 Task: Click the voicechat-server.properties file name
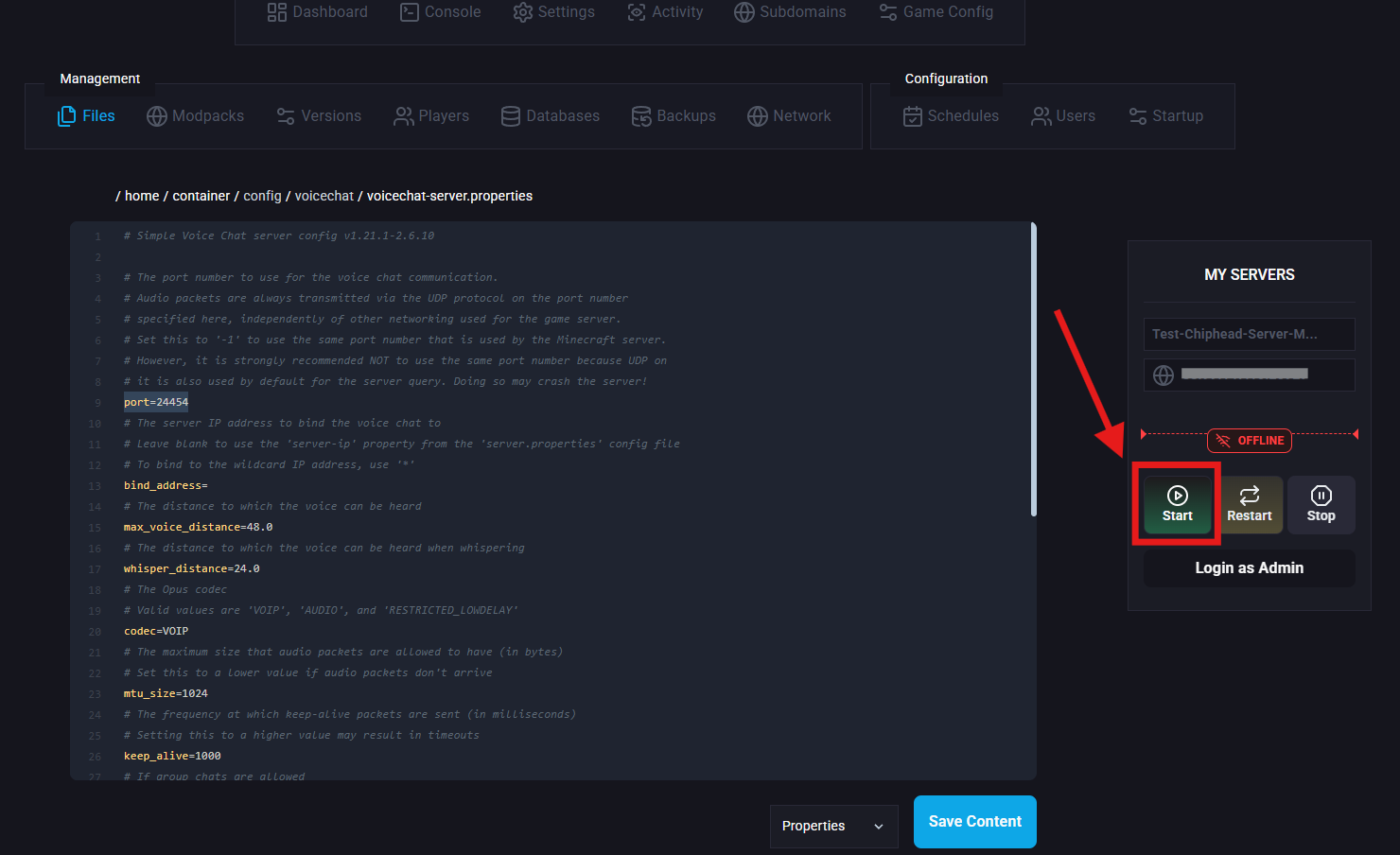(449, 196)
